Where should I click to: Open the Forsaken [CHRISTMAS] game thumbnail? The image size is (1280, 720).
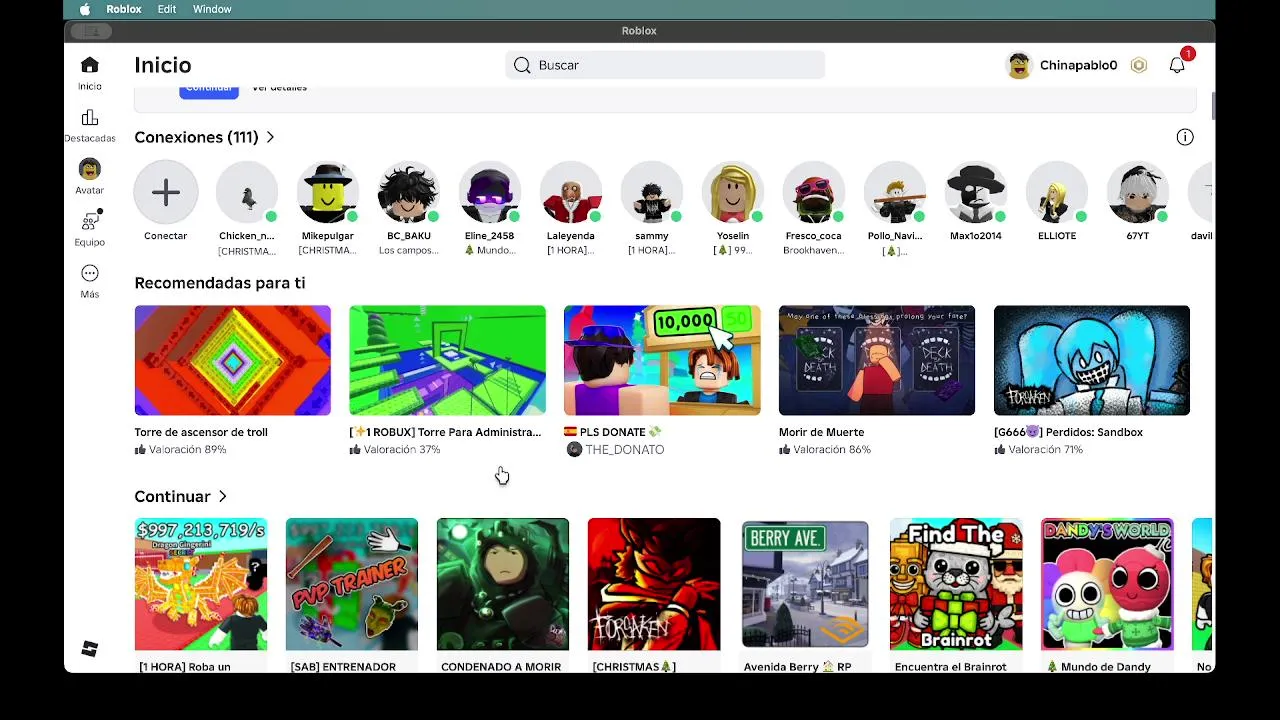pos(654,584)
